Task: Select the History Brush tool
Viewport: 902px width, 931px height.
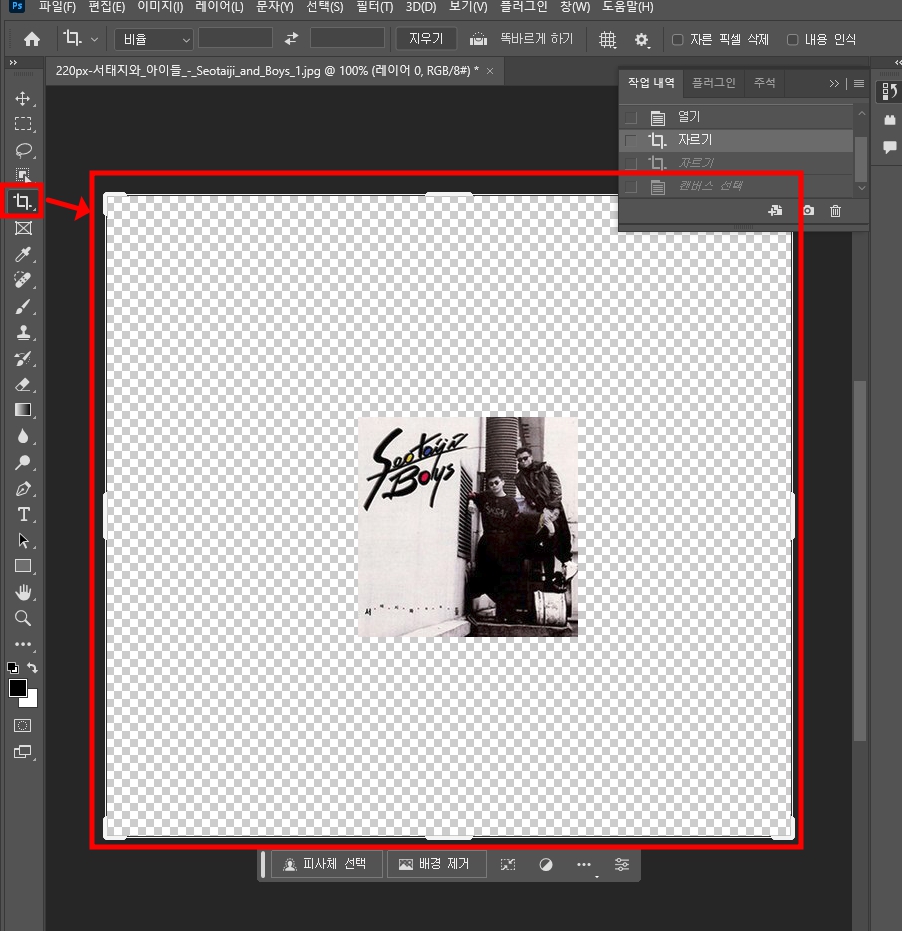Action: [x=23, y=358]
